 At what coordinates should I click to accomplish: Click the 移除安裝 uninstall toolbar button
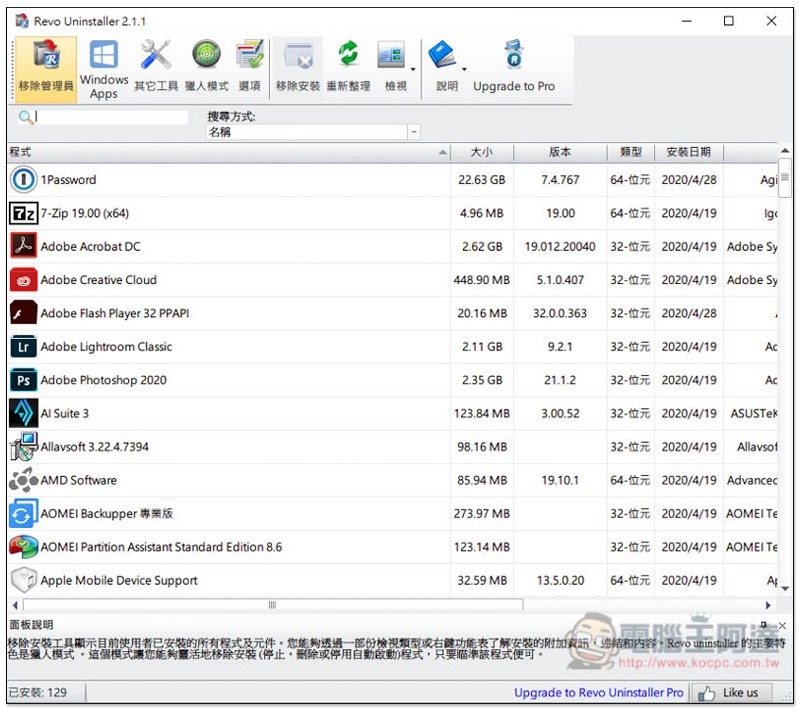pos(298,67)
